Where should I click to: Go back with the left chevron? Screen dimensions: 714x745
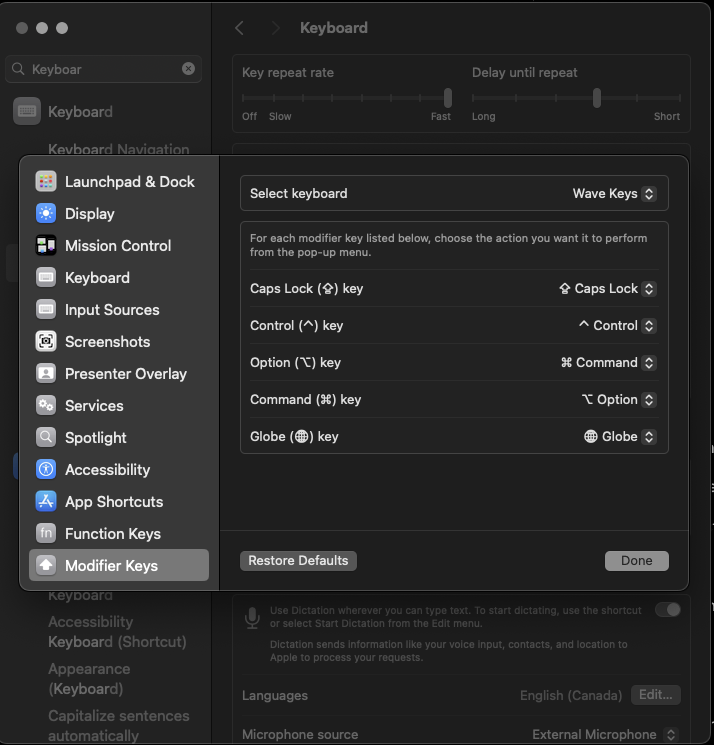pos(239,28)
